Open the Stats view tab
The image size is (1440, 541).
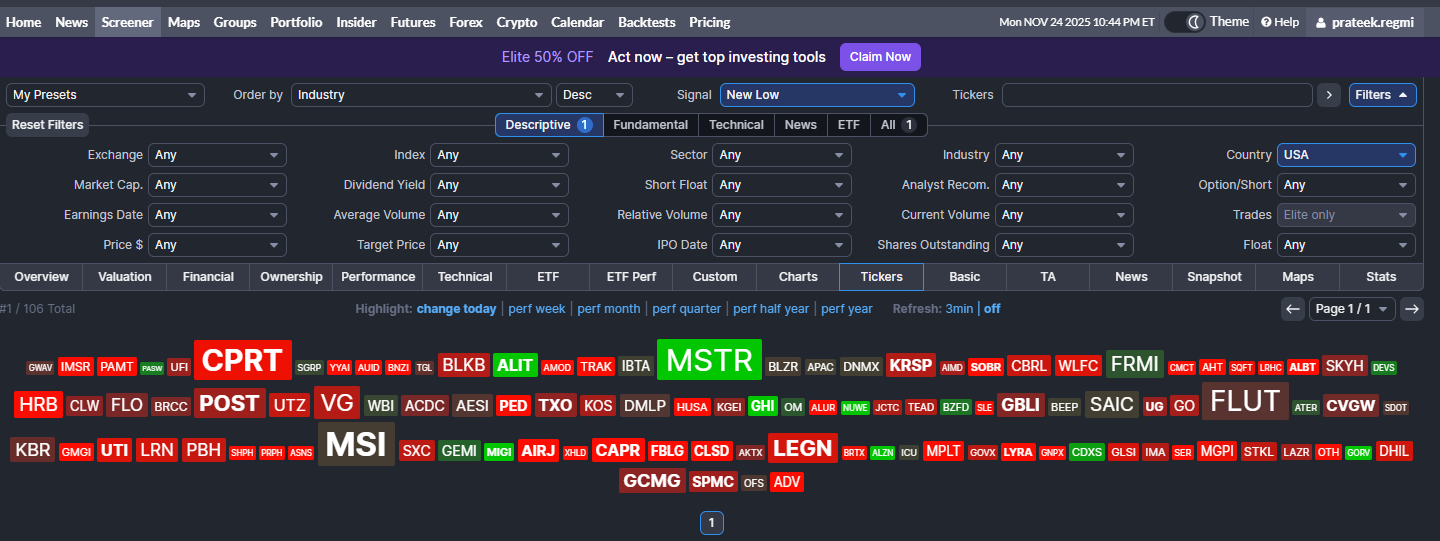pos(1381,277)
